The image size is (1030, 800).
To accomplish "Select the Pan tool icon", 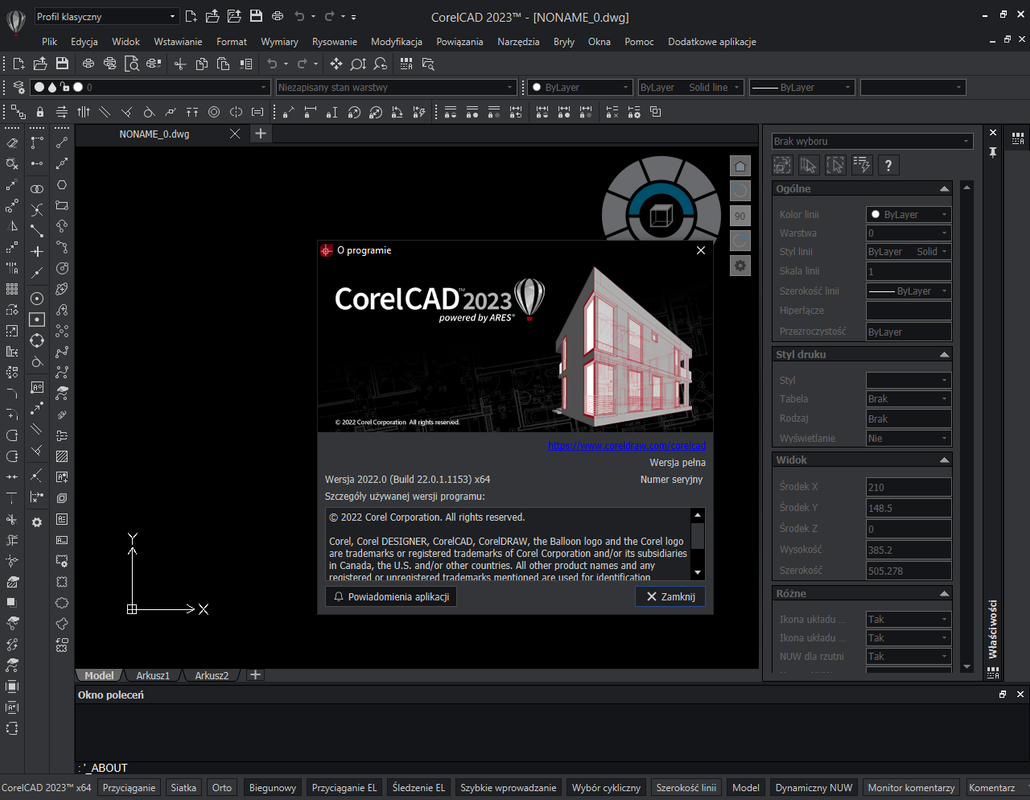I will [336, 64].
